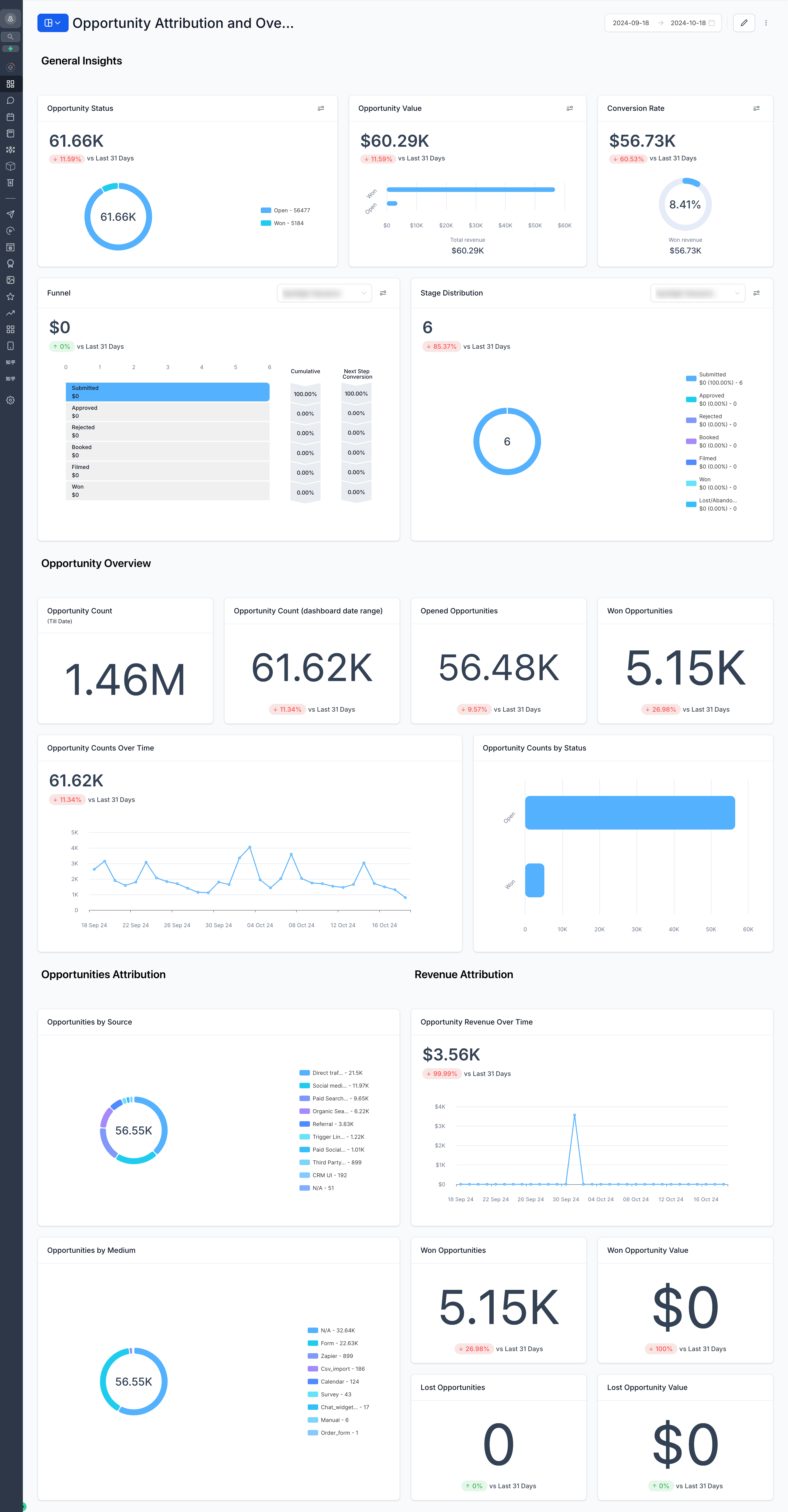Open the Calendar icon in sidebar

11,117
